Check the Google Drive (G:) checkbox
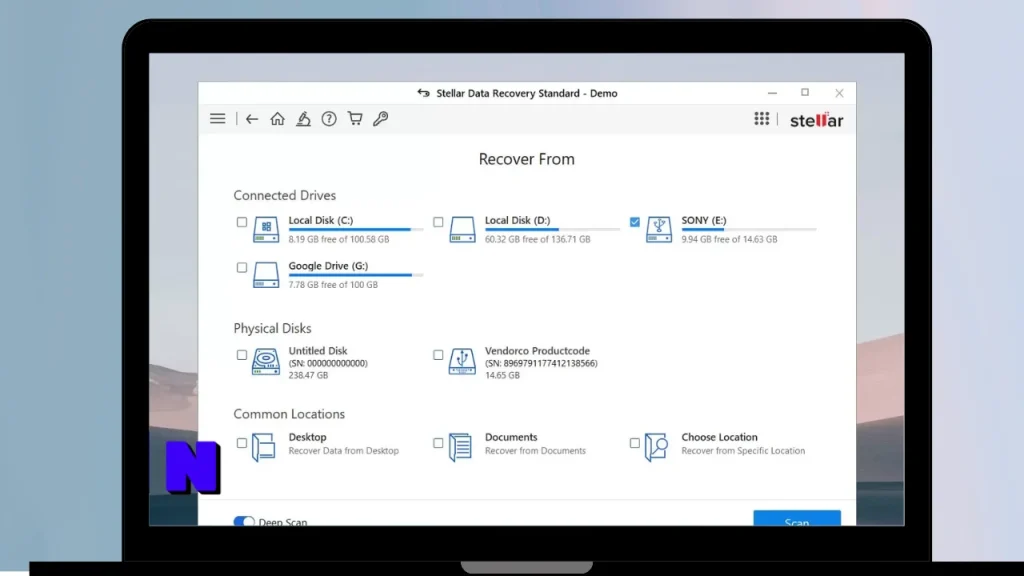 click(242, 268)
